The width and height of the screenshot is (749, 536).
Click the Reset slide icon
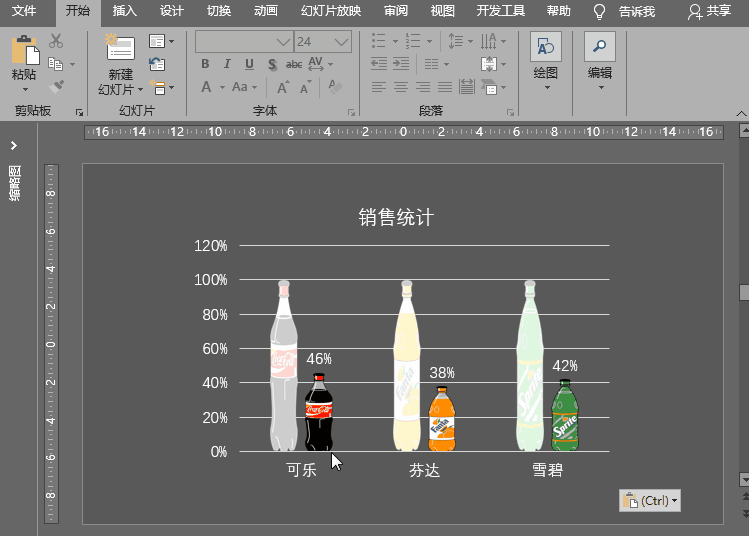click(157, 64)
